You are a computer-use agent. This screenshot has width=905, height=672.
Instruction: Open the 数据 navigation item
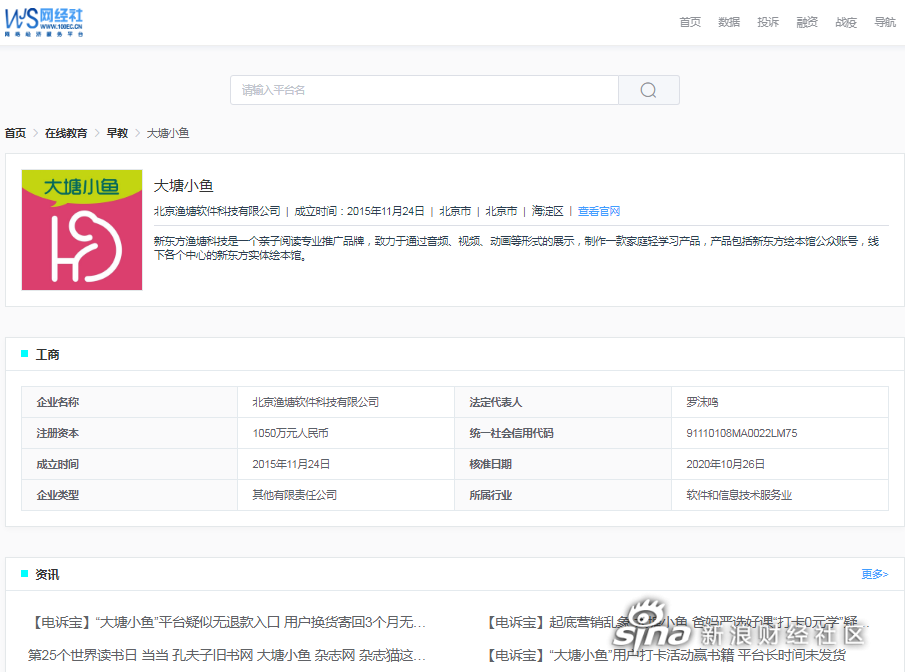[x=729, y=22]
